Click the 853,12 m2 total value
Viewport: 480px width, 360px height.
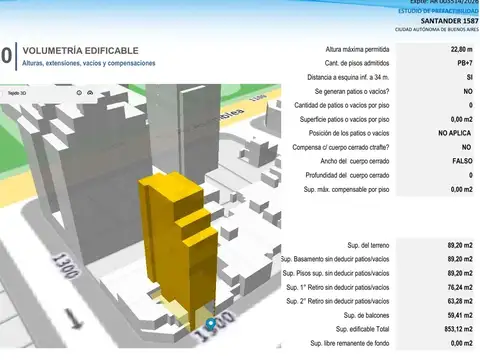click(459, 329)
